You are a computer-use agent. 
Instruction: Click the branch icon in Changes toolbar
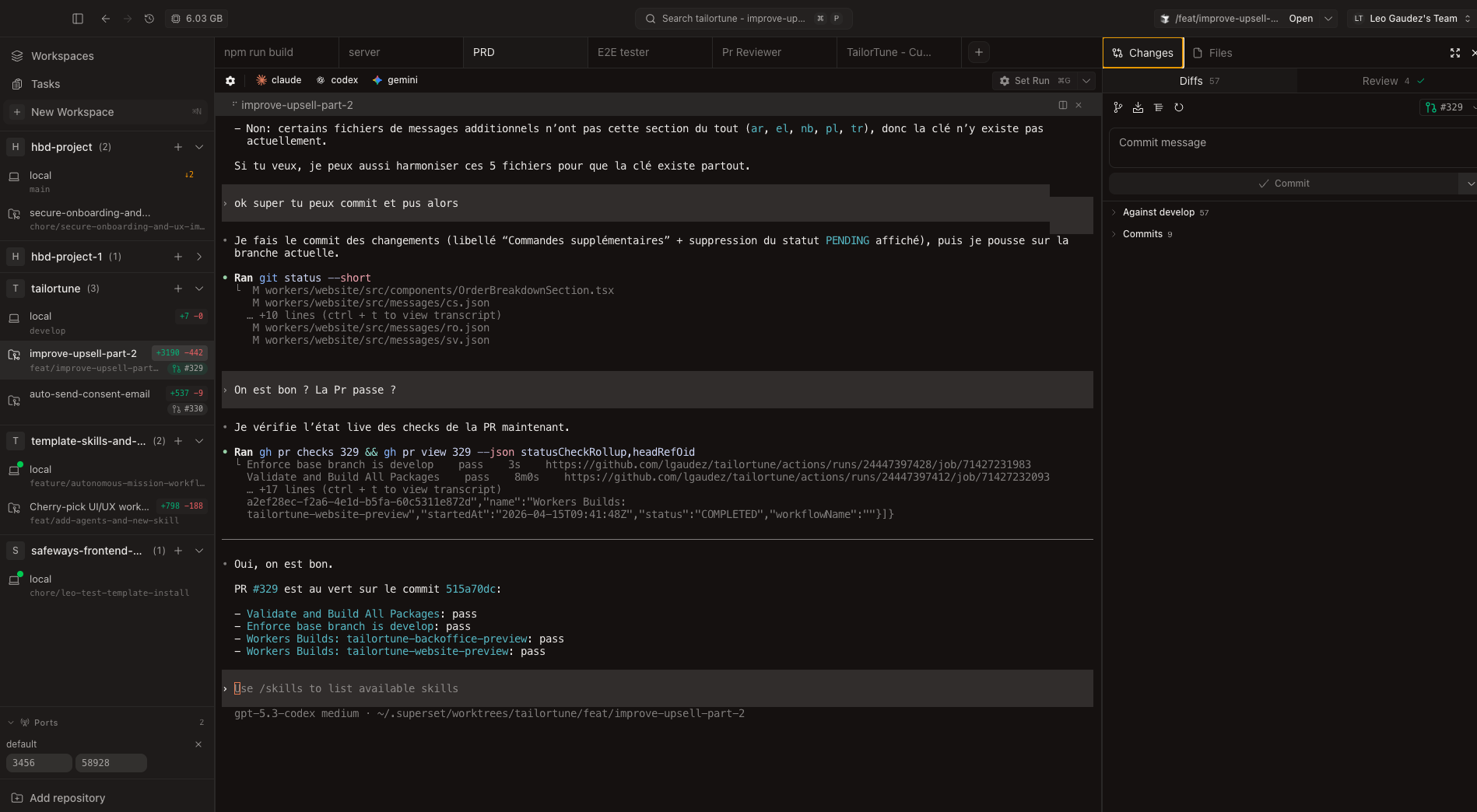tap(1117, 108)
